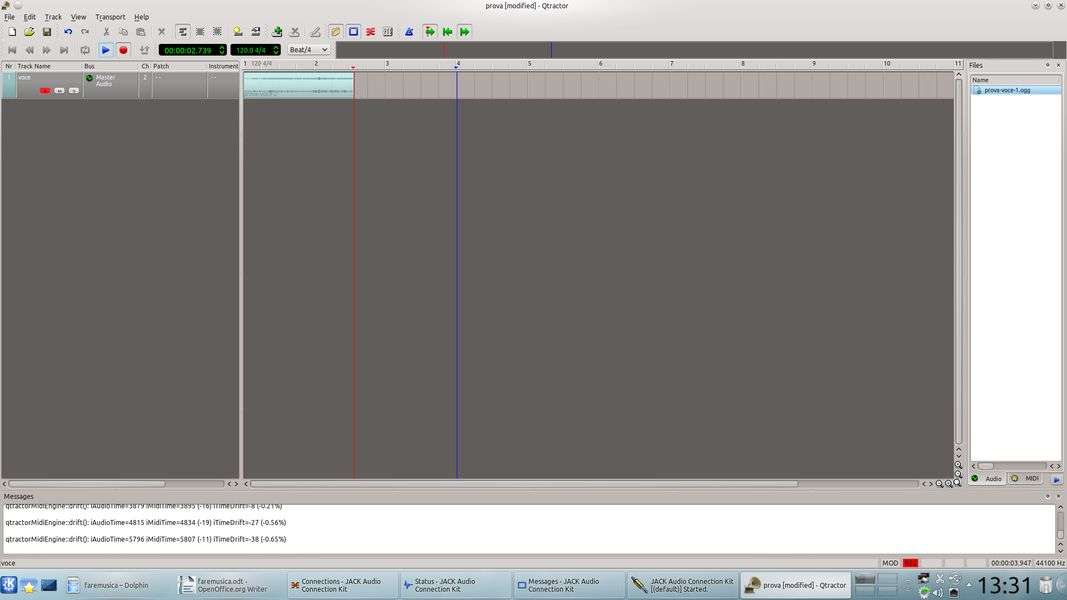1067x600 pixels.
Task: Arm record on the voce track
Action: click(45, 90)
